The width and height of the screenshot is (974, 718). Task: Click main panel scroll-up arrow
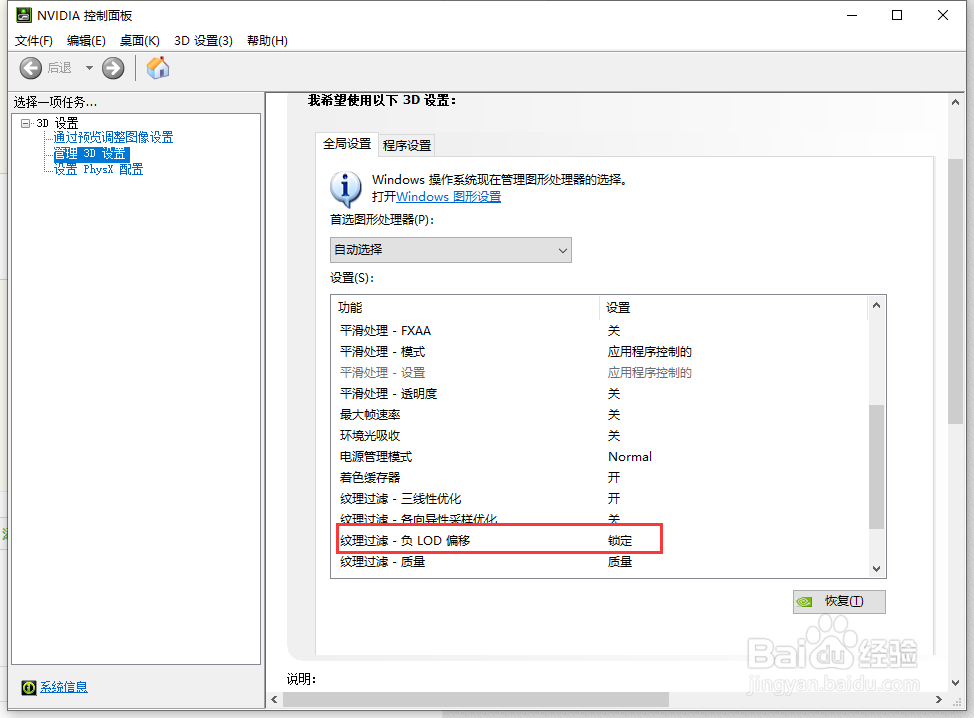click(x=955, y=102)
